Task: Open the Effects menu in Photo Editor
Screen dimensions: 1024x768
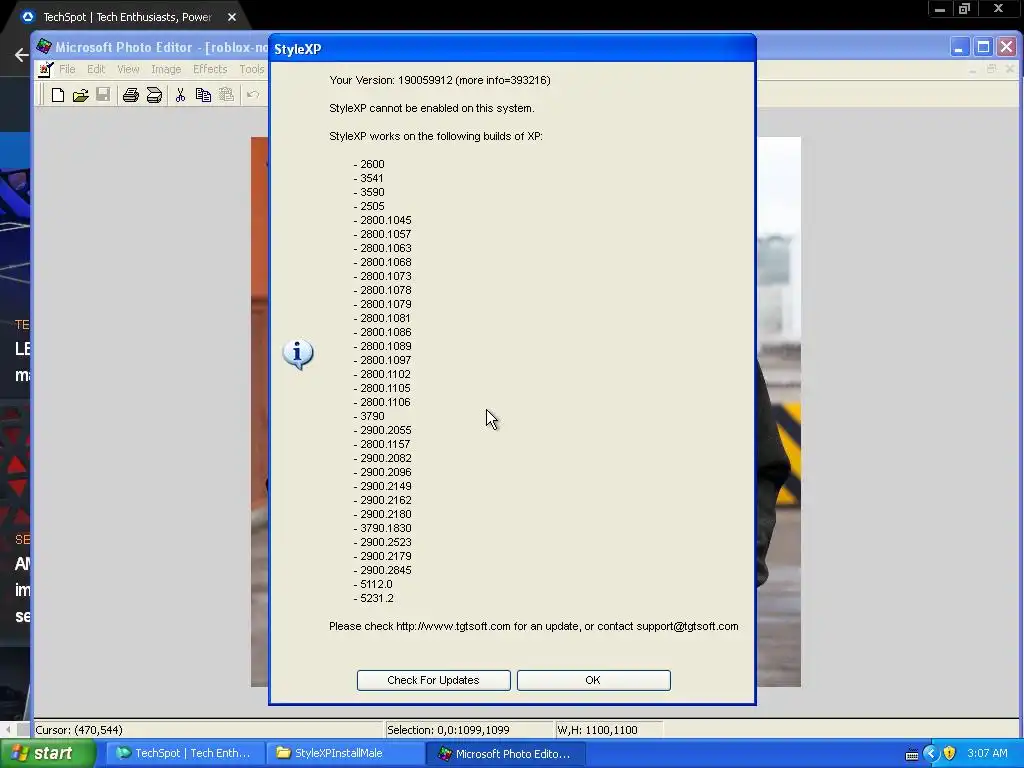Action: [x=210, y=69]
